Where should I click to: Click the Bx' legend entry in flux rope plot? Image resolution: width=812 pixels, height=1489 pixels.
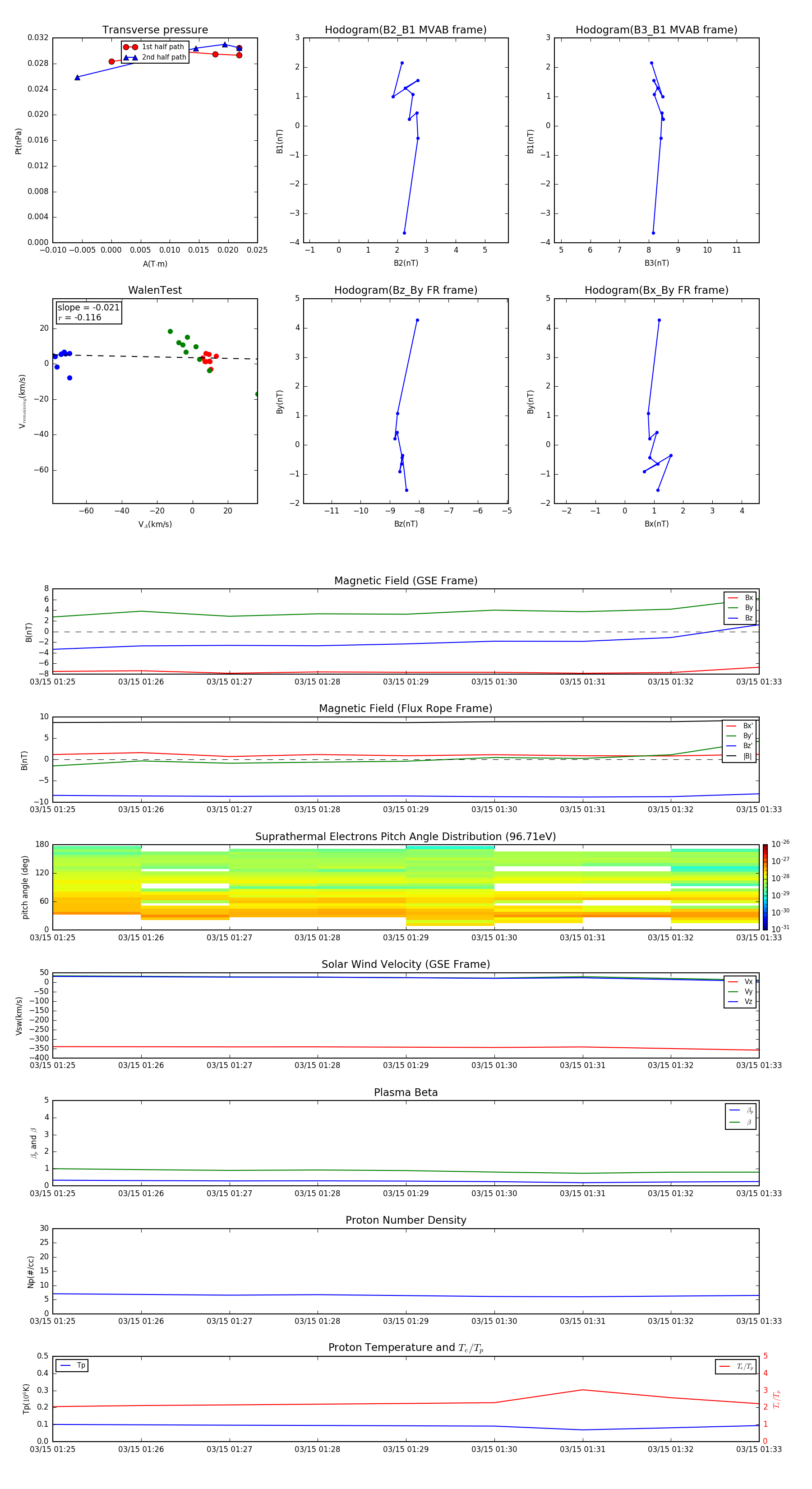(x=739, y=726)
